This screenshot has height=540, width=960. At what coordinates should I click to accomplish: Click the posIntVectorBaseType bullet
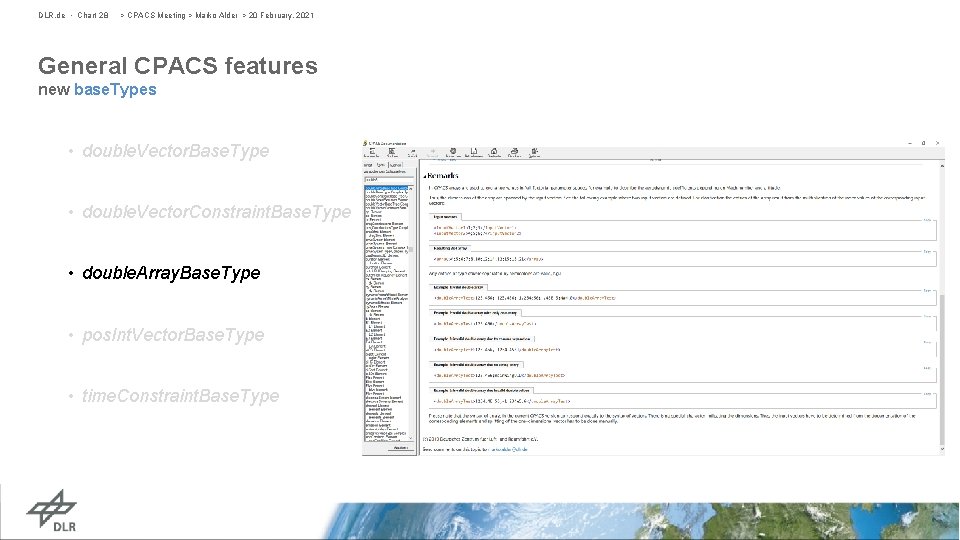(173, 335)
